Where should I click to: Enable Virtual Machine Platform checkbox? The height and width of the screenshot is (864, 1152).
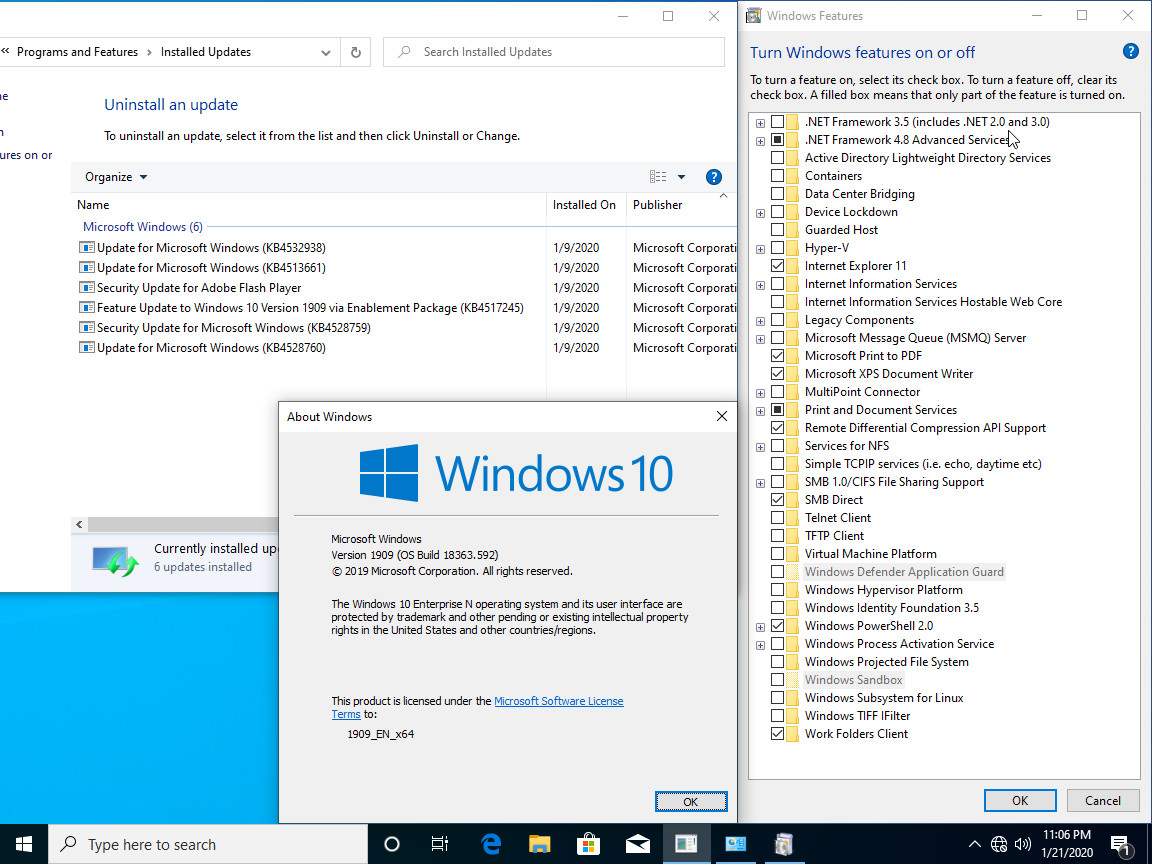(x=777, y=554)
